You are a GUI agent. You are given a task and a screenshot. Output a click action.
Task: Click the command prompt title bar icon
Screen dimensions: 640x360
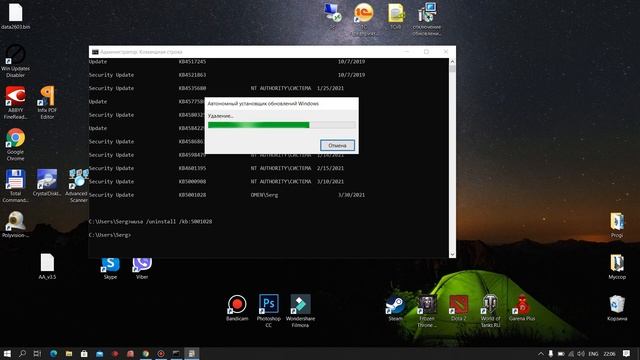[95, 52]
